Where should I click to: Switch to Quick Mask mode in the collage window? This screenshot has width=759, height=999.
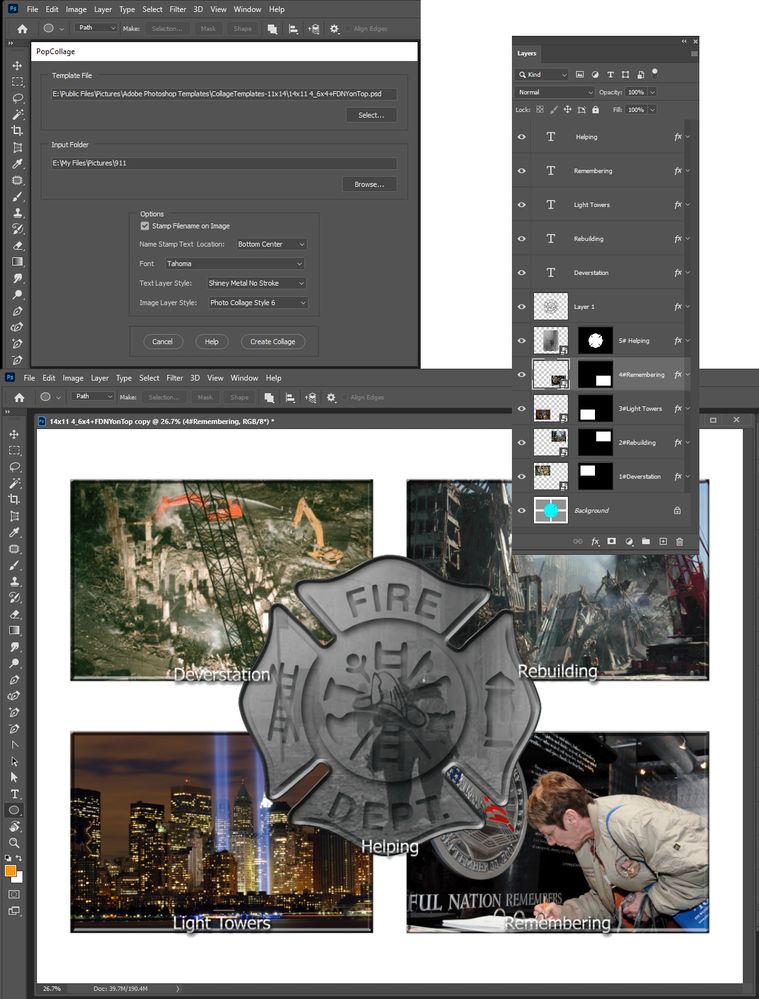[x=14, y=895]
